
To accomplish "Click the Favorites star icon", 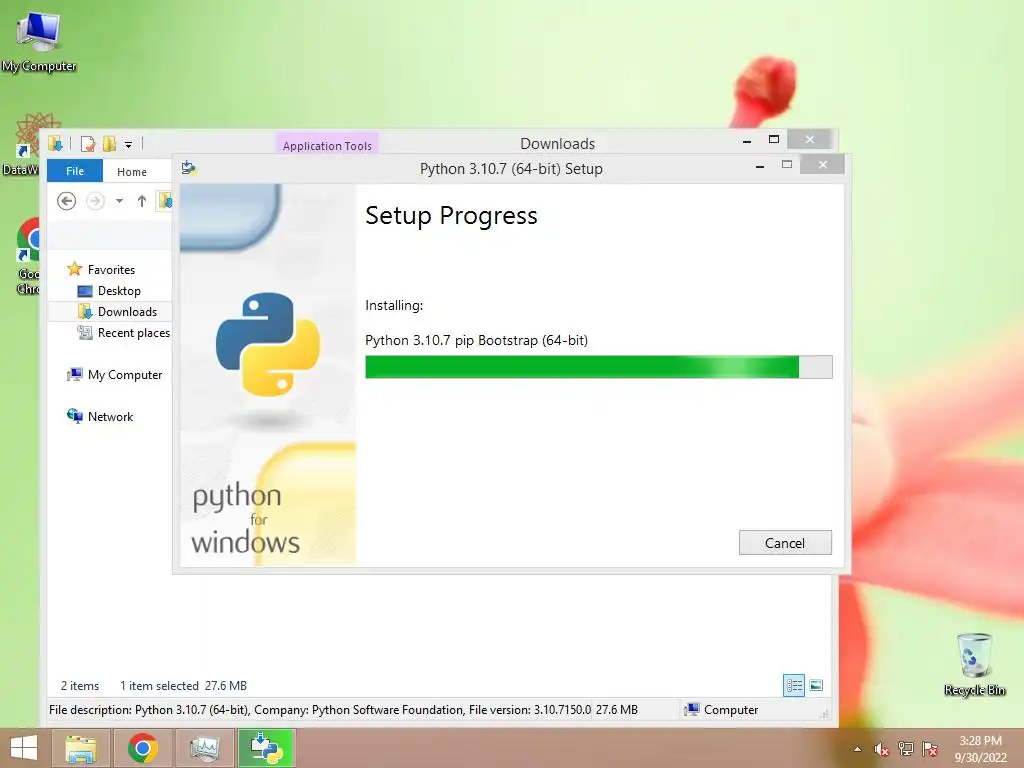I will pyautogui.click(x=74, y=269).
